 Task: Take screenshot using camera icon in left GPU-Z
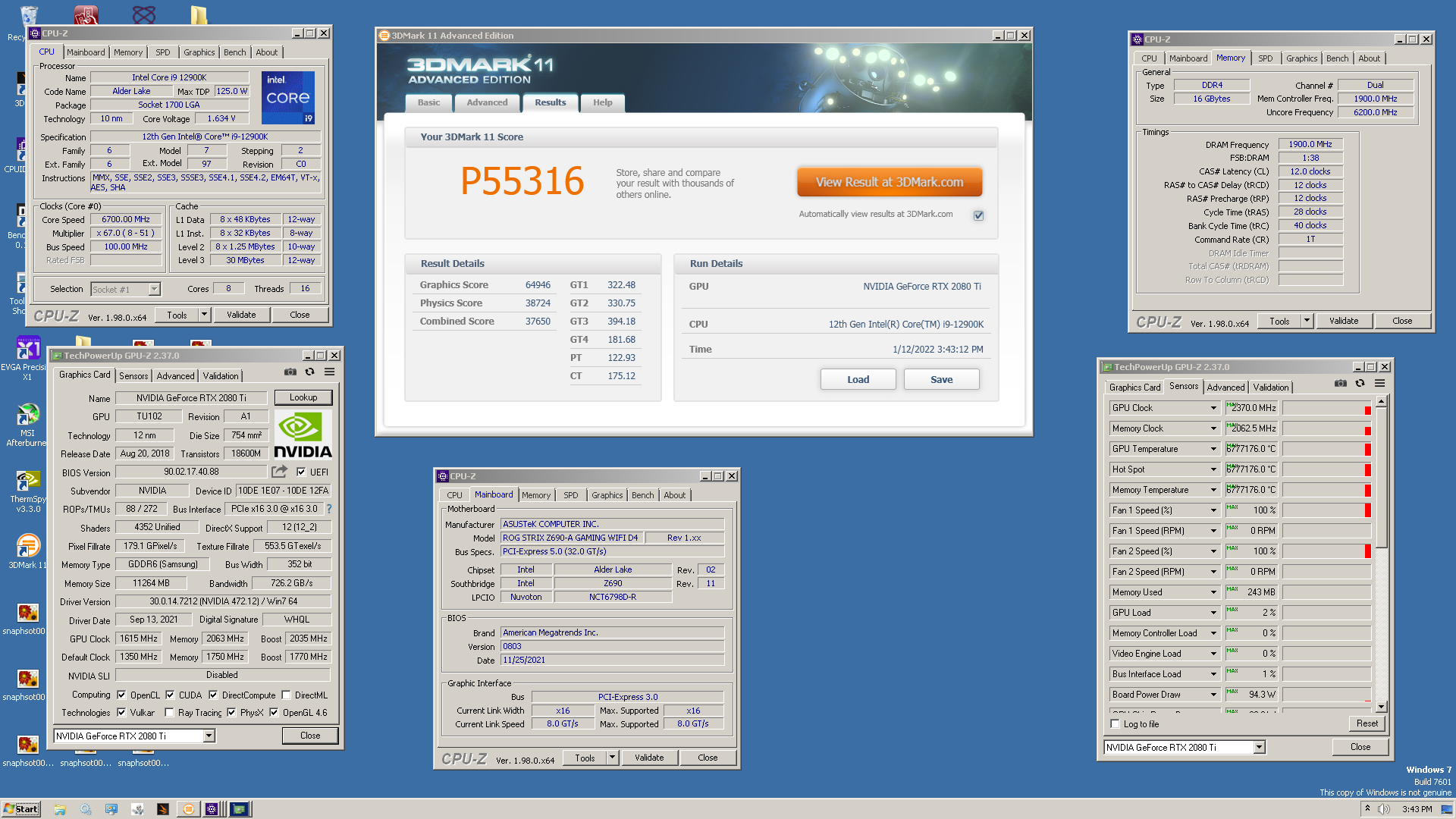[x=290, y=372]
